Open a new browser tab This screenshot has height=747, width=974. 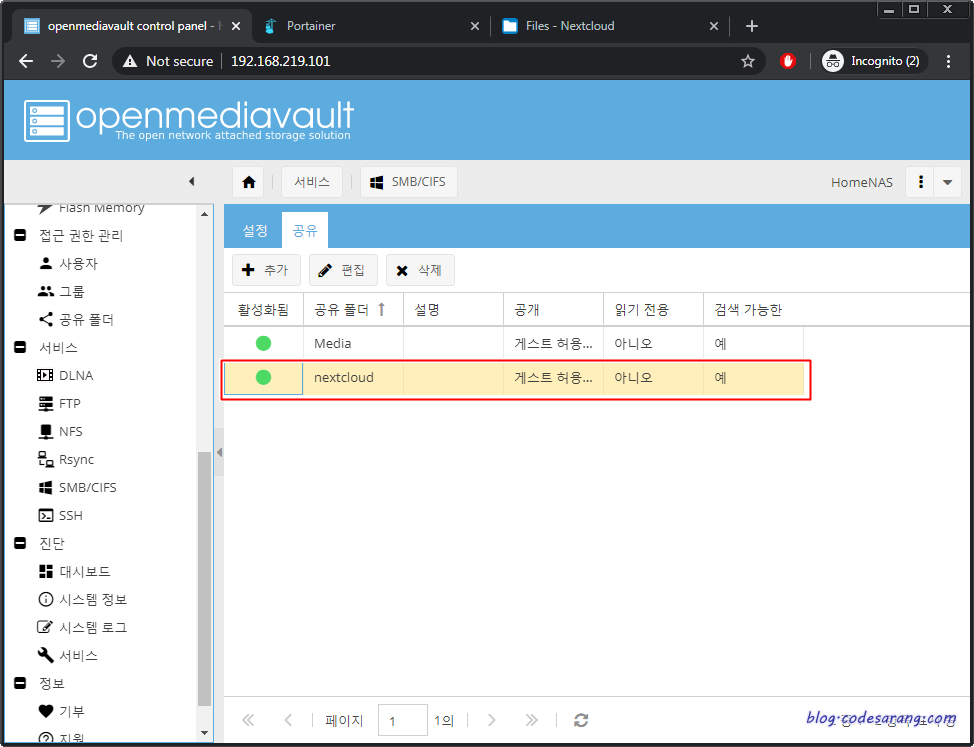click(x=752, y=26)
